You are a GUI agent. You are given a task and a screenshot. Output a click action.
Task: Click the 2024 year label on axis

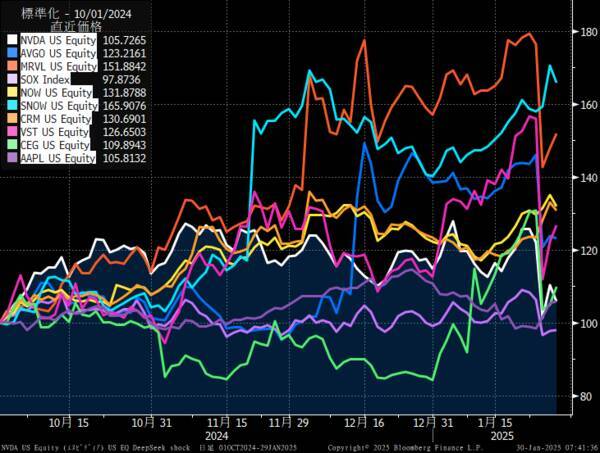coord(217,436)
